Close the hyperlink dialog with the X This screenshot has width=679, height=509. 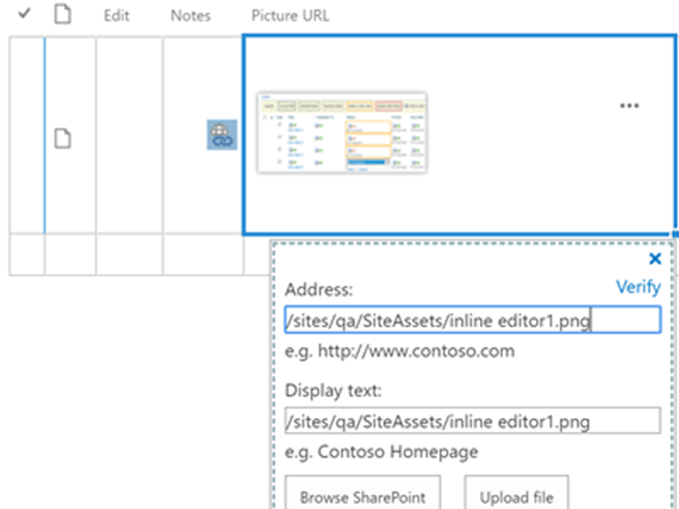[655, 259]
